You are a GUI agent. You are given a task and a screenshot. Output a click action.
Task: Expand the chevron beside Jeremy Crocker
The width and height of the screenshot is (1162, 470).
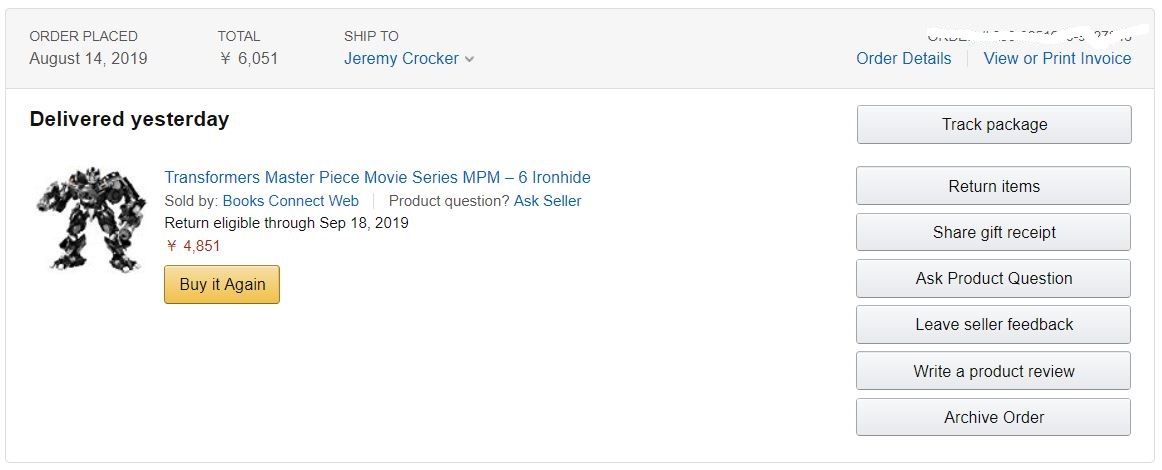[470, 59]
